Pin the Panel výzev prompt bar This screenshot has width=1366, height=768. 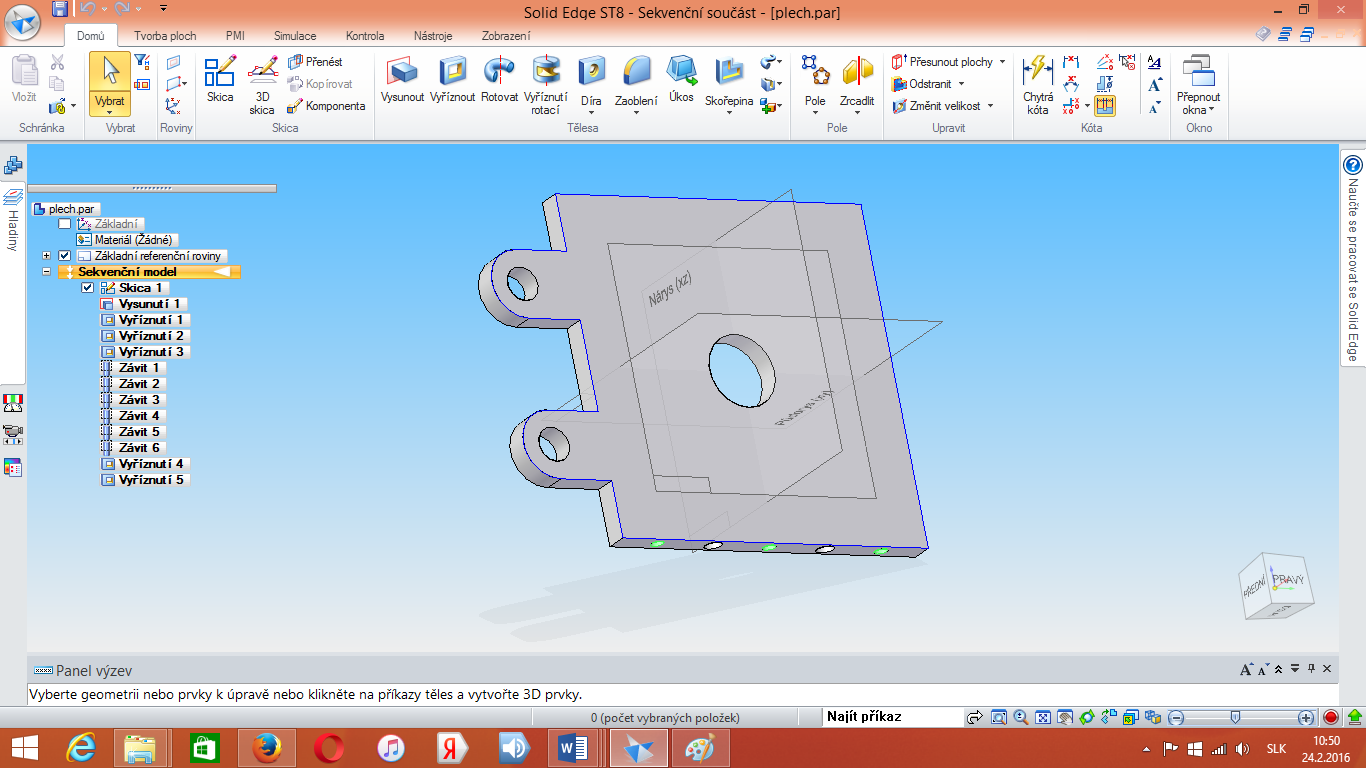[1311, 670]
